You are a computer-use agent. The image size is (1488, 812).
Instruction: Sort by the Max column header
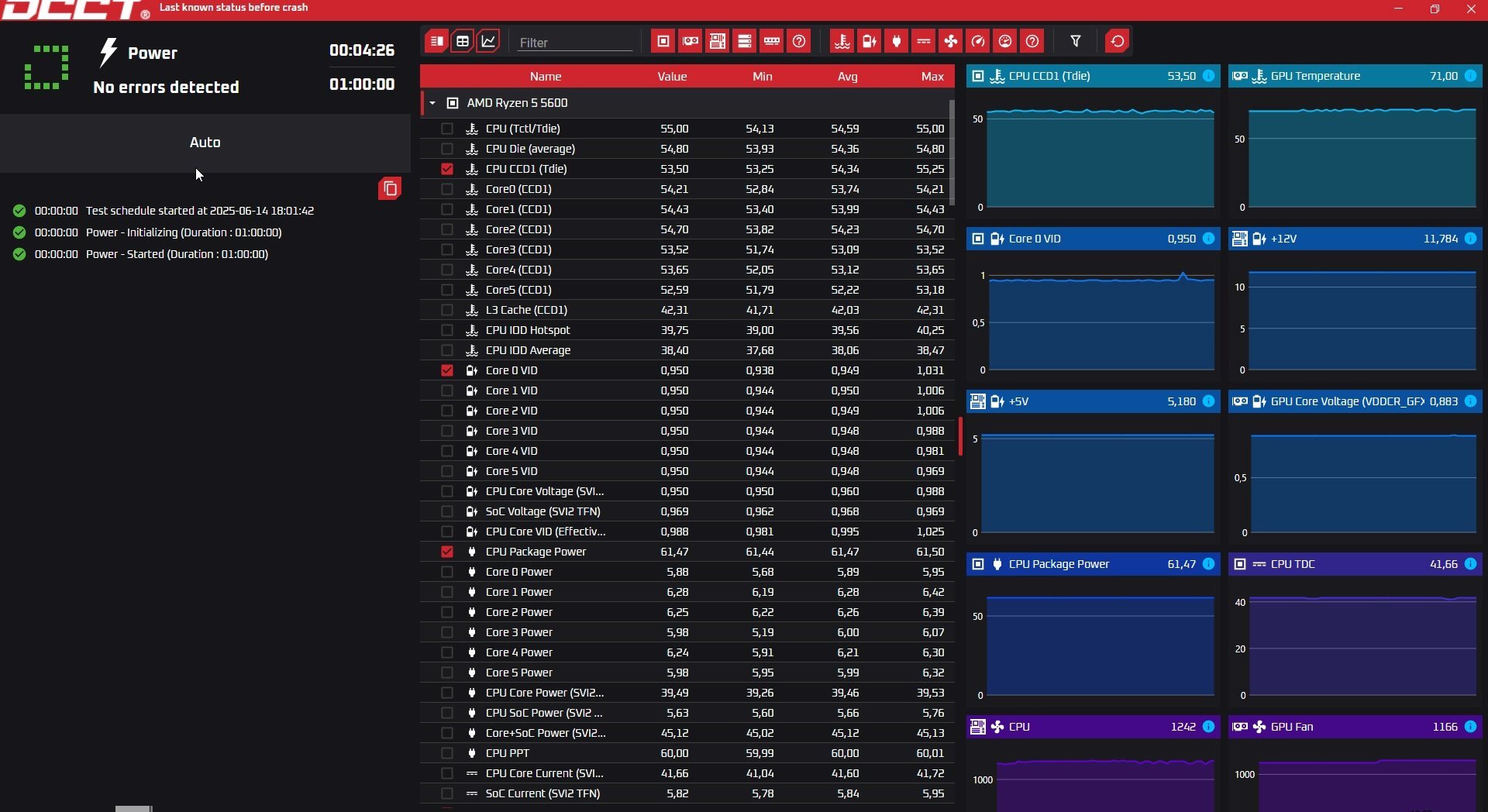click(x=932, y=77)
